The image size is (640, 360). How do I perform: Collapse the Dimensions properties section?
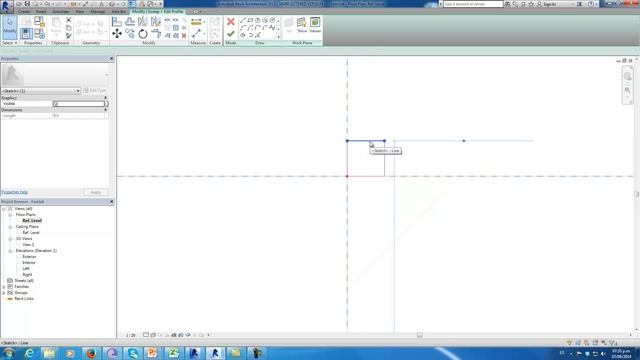[x=105, y=110]
